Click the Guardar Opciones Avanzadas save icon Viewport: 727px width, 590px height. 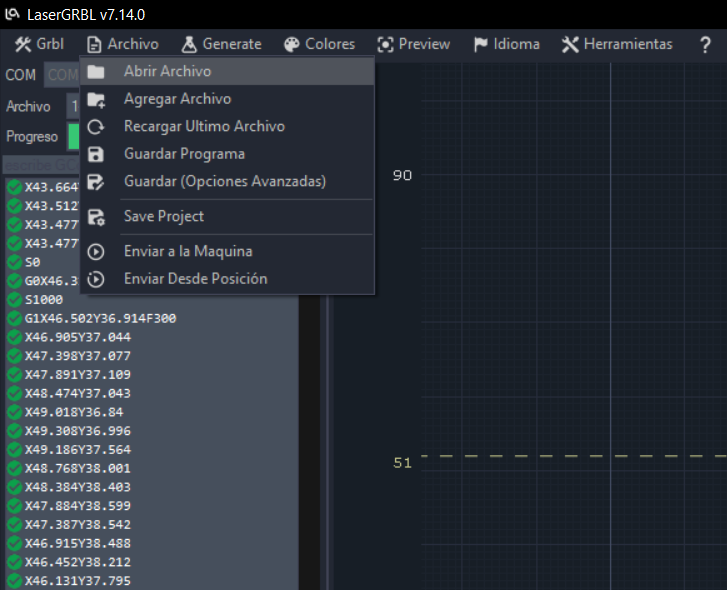coord(96,182)
